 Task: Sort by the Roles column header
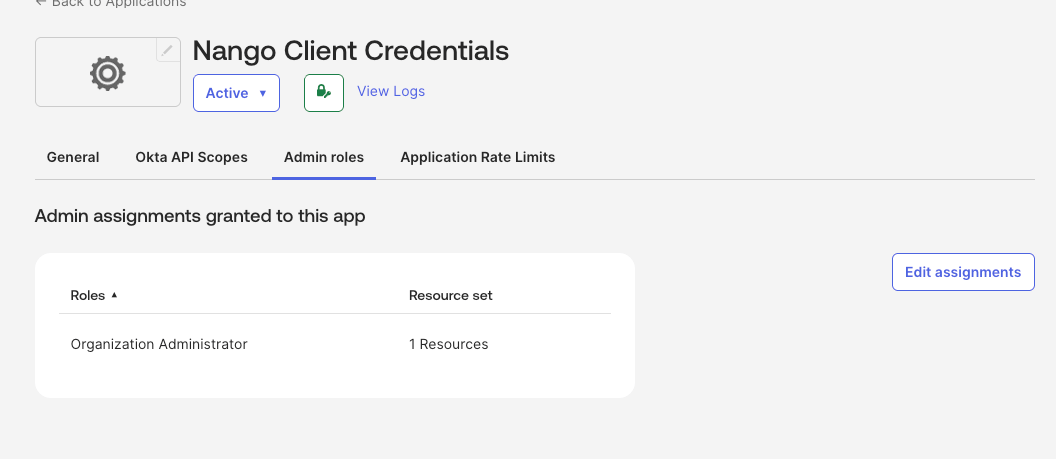tap(88, 295)
